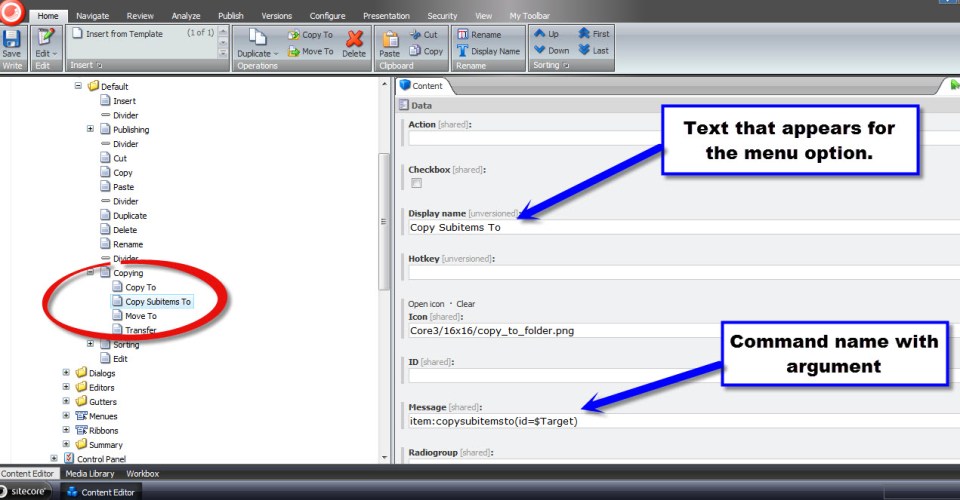Click the Save icon in ribbon
This screenshot has width=960, height=500.
11,39
